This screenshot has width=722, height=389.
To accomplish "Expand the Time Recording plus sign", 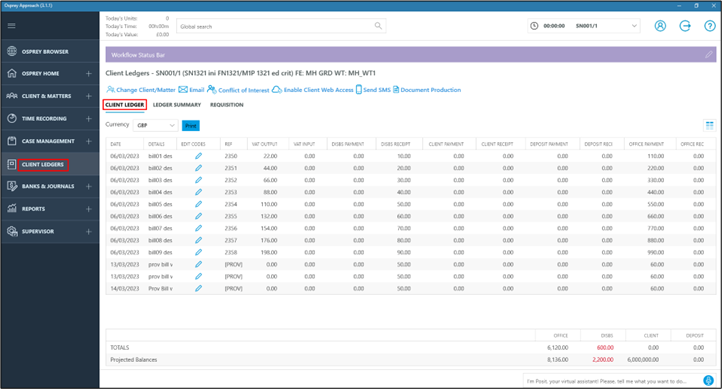I will coord(88,119).
